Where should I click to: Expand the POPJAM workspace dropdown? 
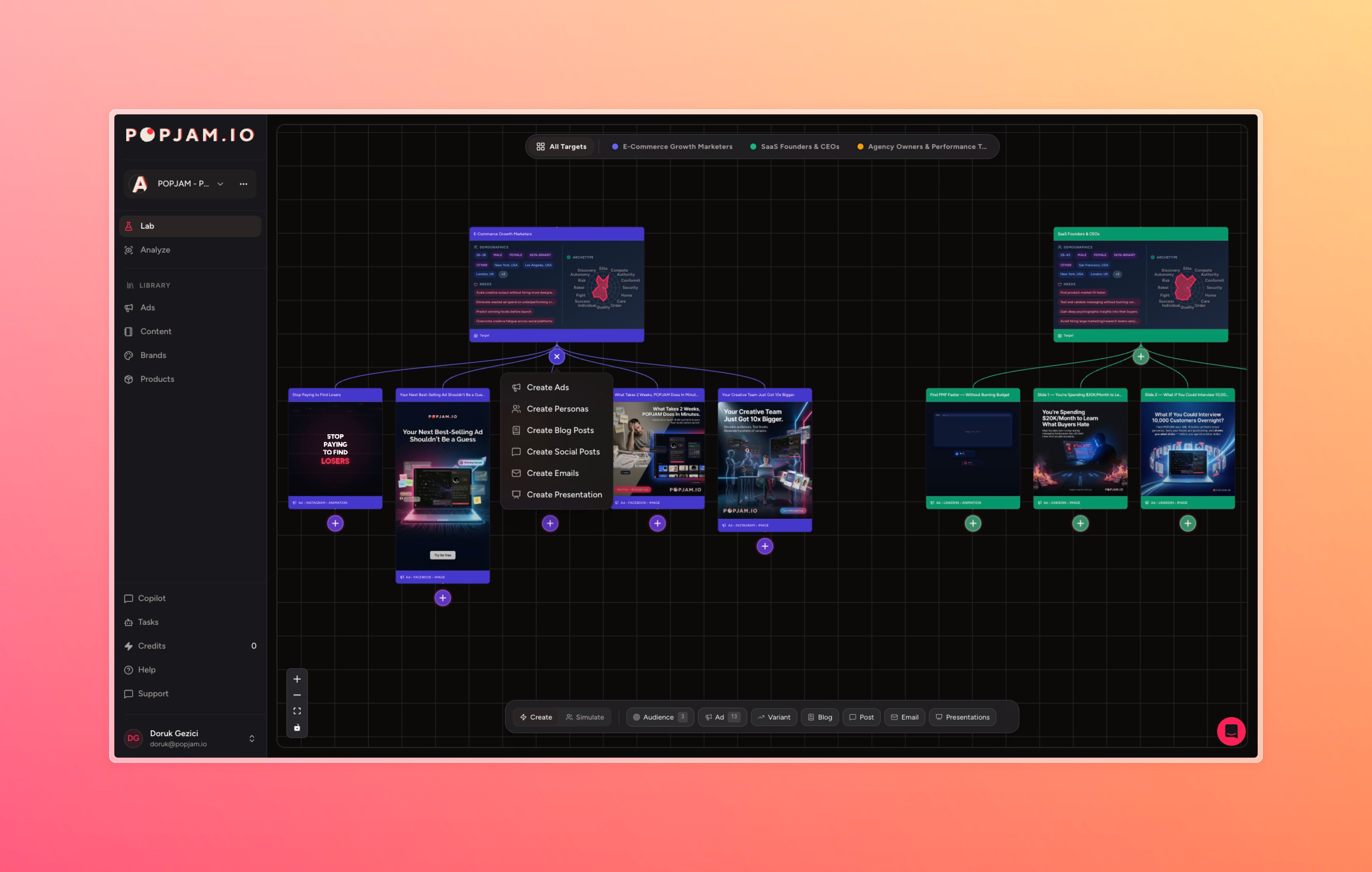[x=221, y=183]
